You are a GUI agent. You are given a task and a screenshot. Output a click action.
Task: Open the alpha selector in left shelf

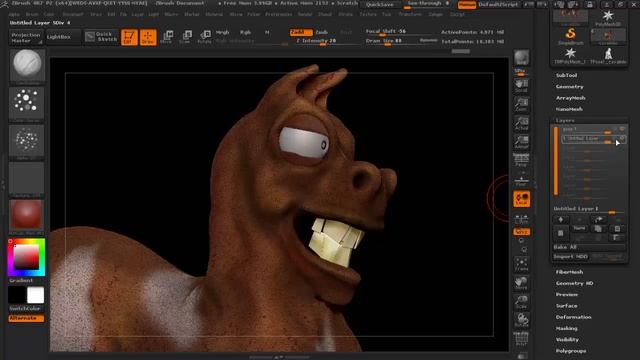[27, 142]
